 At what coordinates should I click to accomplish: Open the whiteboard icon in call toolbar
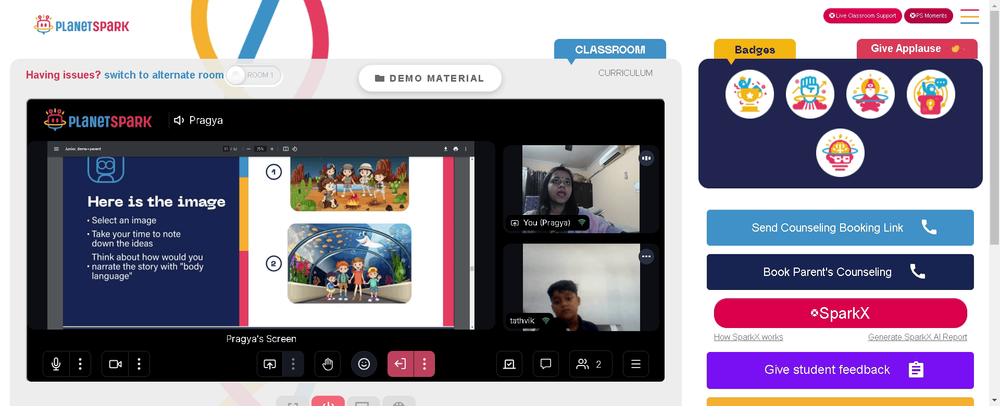[509, 364]
